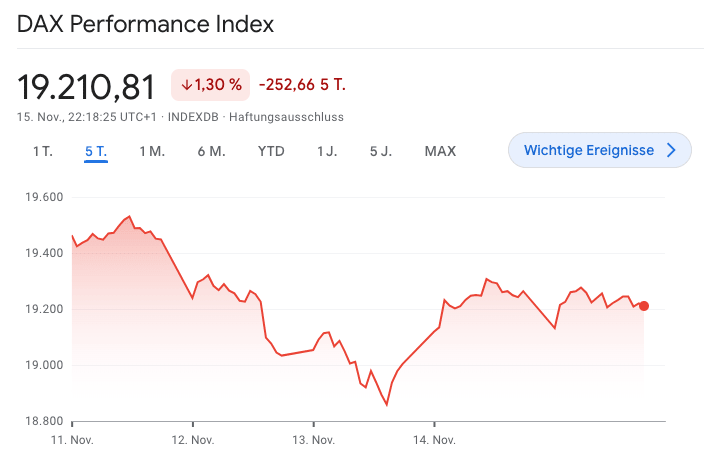
Task: Show the MAX chart range
Action: [440, 151]
